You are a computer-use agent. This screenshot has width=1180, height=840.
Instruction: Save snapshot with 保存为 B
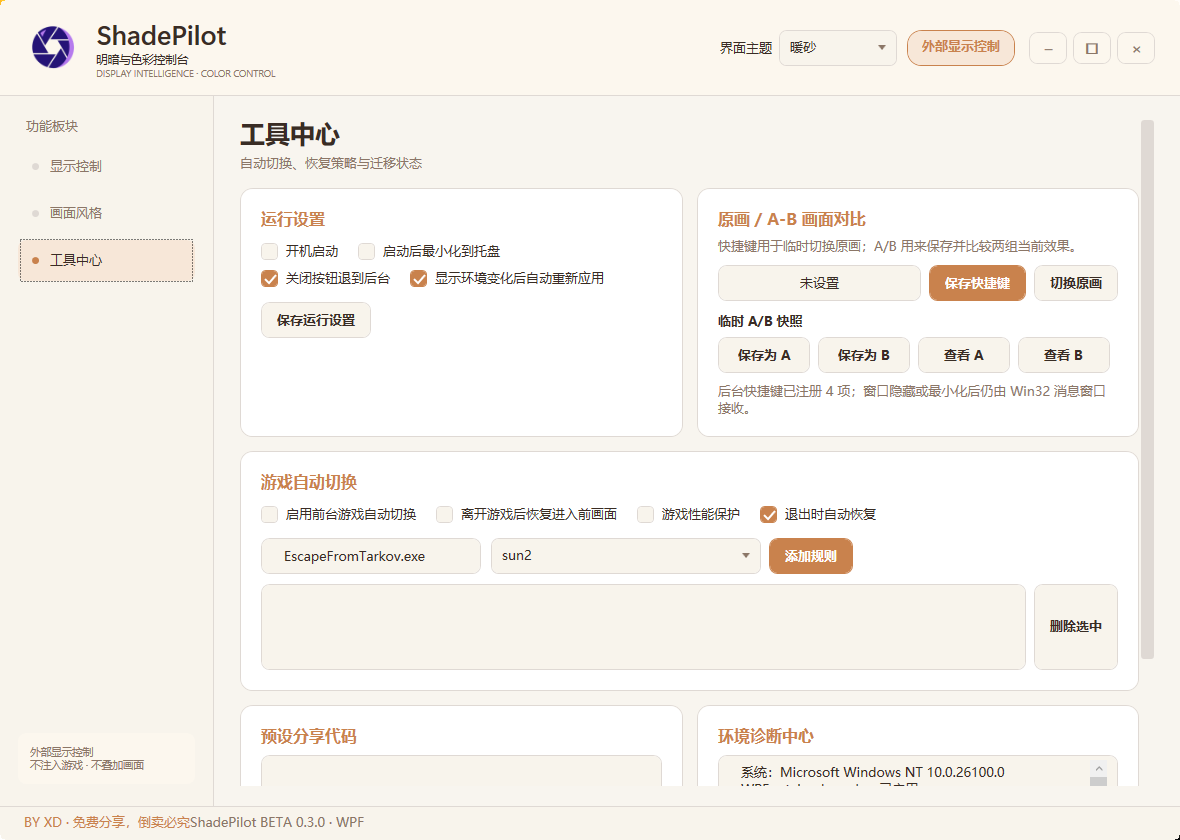point(863,355)
